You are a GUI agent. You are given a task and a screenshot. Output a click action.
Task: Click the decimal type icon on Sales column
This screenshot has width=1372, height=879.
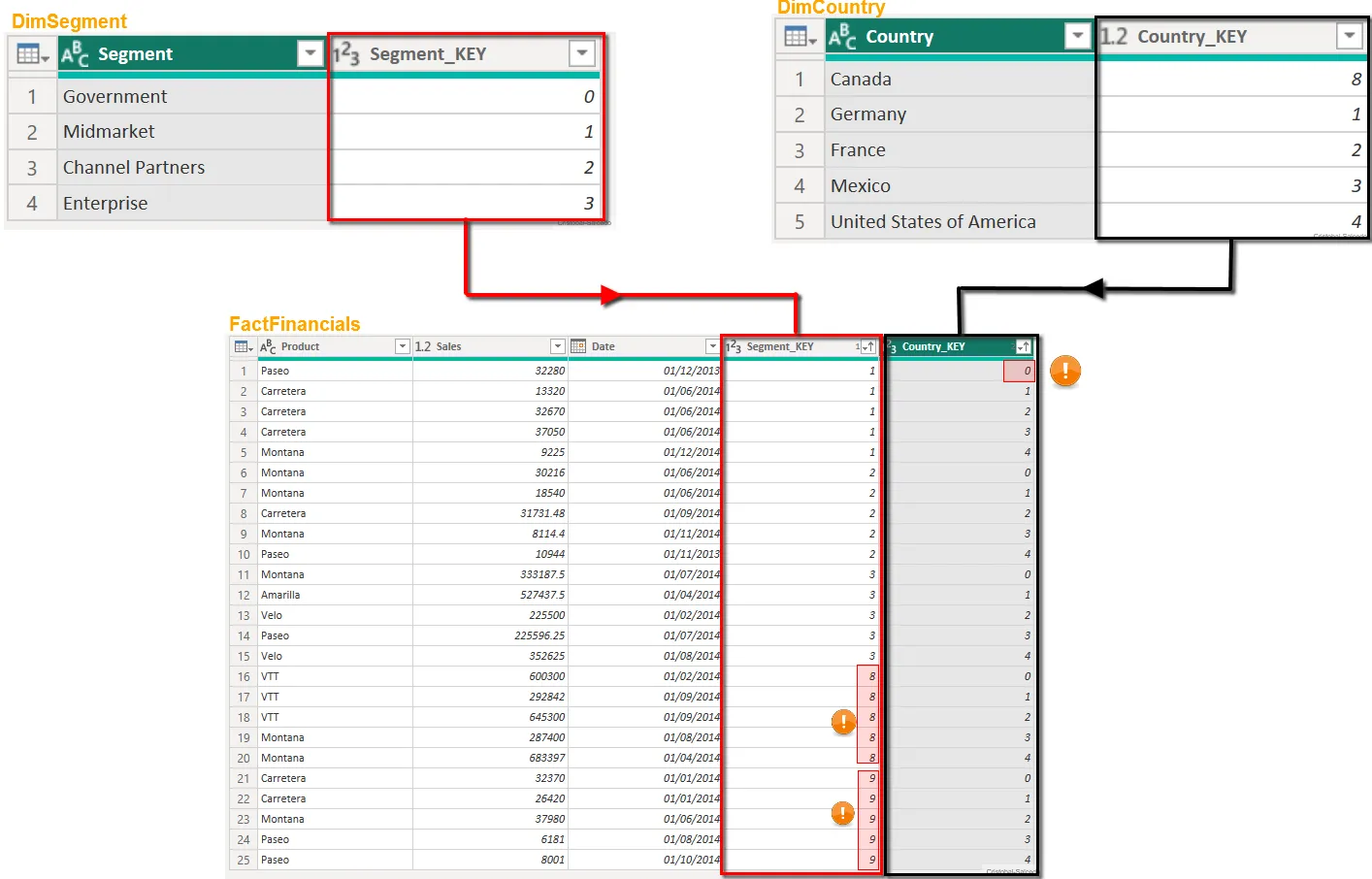(x=423, y=346)
